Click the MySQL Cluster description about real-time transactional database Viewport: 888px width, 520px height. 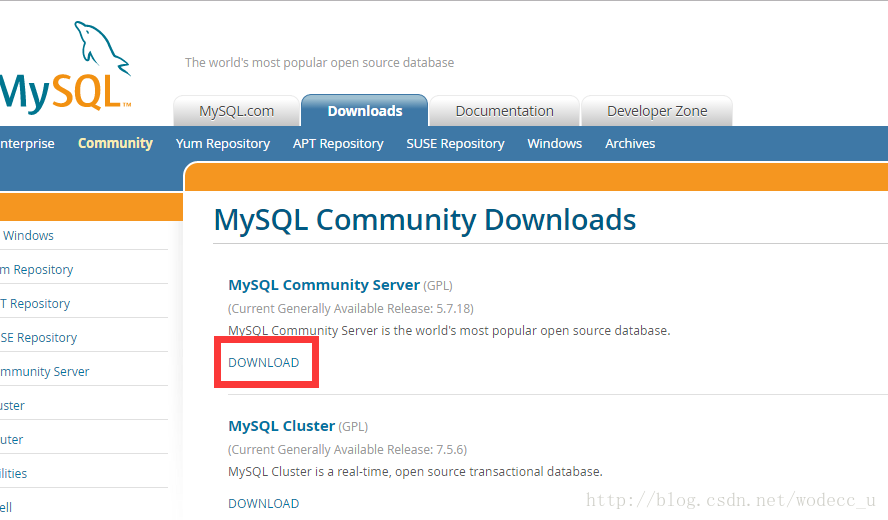(x=415, y=472)
